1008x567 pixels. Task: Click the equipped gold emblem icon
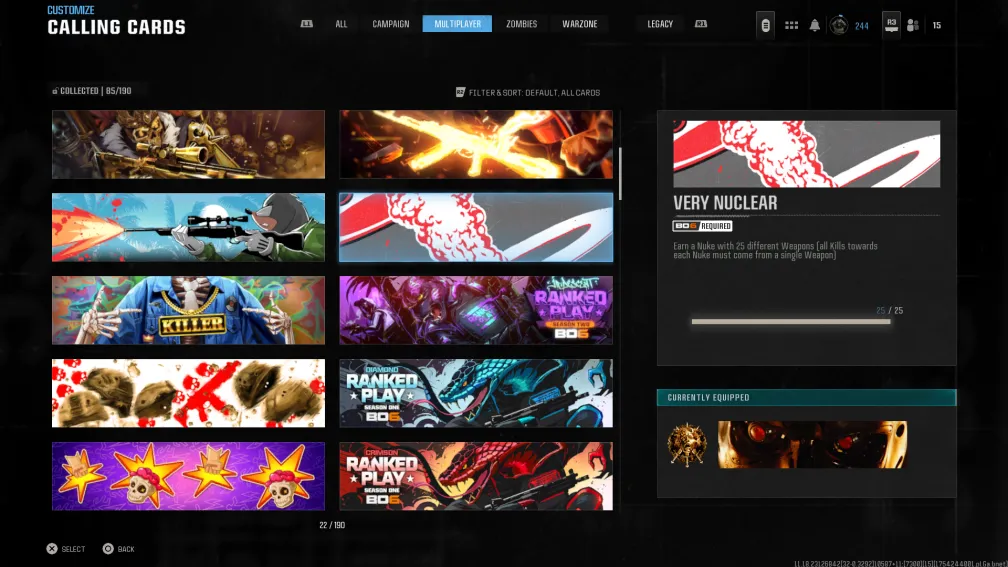point(687,444)
